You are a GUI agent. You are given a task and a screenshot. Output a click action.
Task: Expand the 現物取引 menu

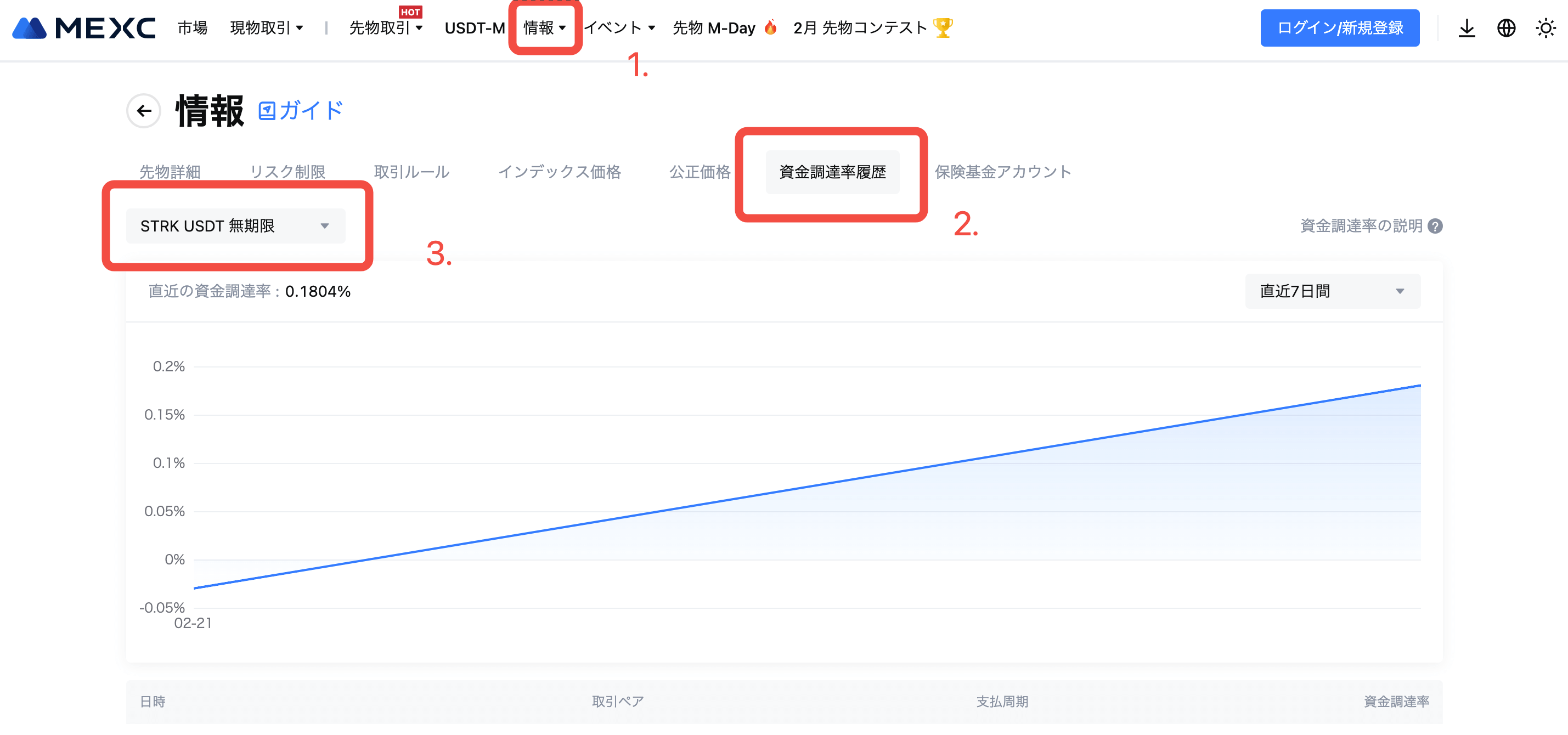click(x=266, y=28)
